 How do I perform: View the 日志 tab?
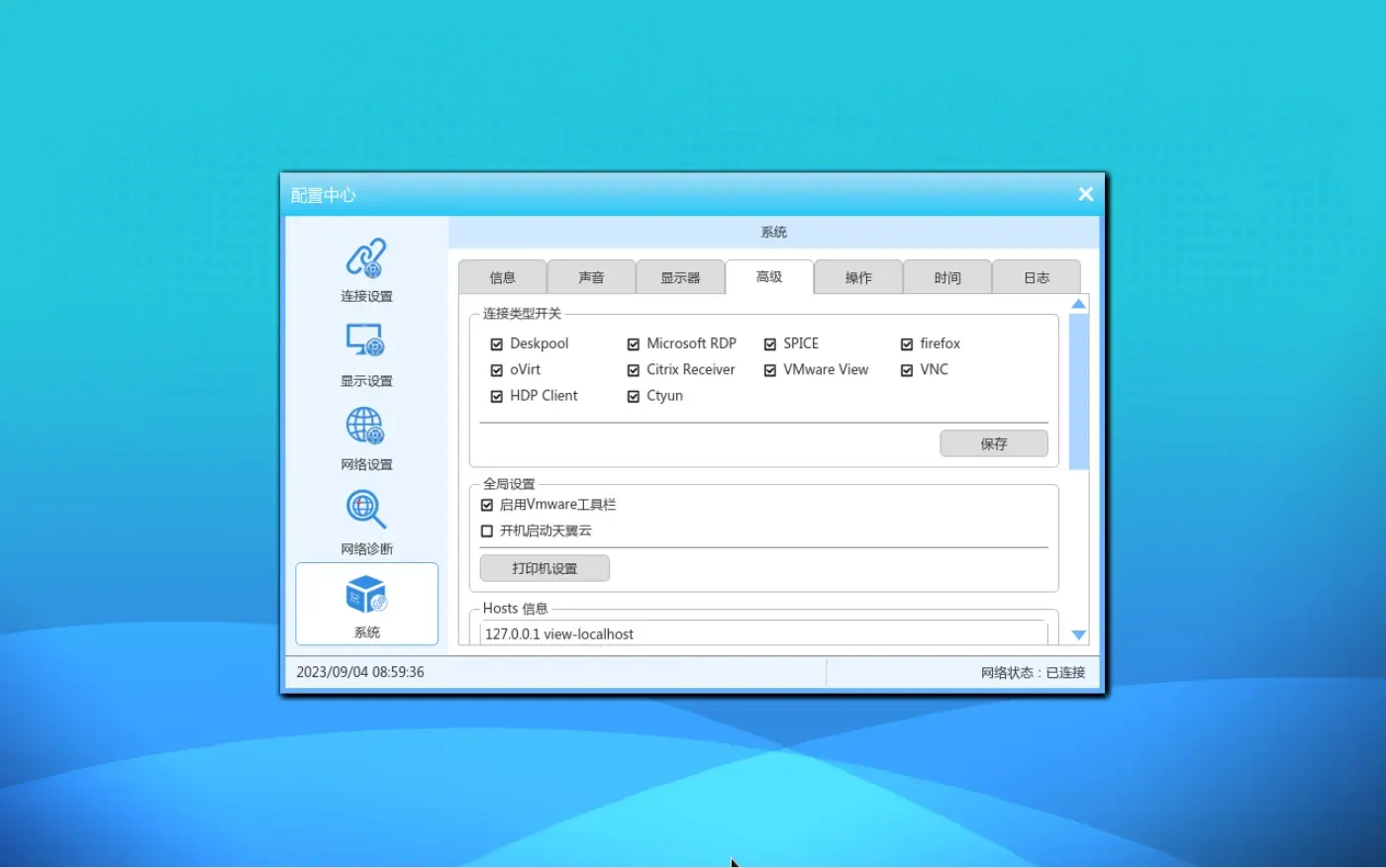click(x=1037, y=277)
